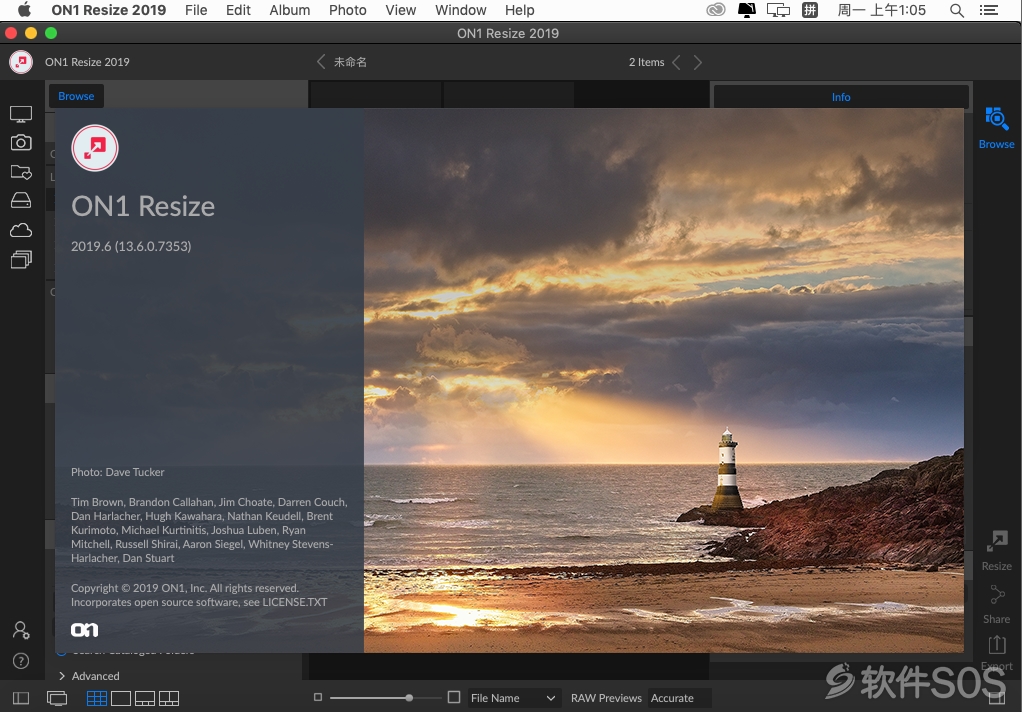
Task: Open the camera source icon
Action: (21, 143)
